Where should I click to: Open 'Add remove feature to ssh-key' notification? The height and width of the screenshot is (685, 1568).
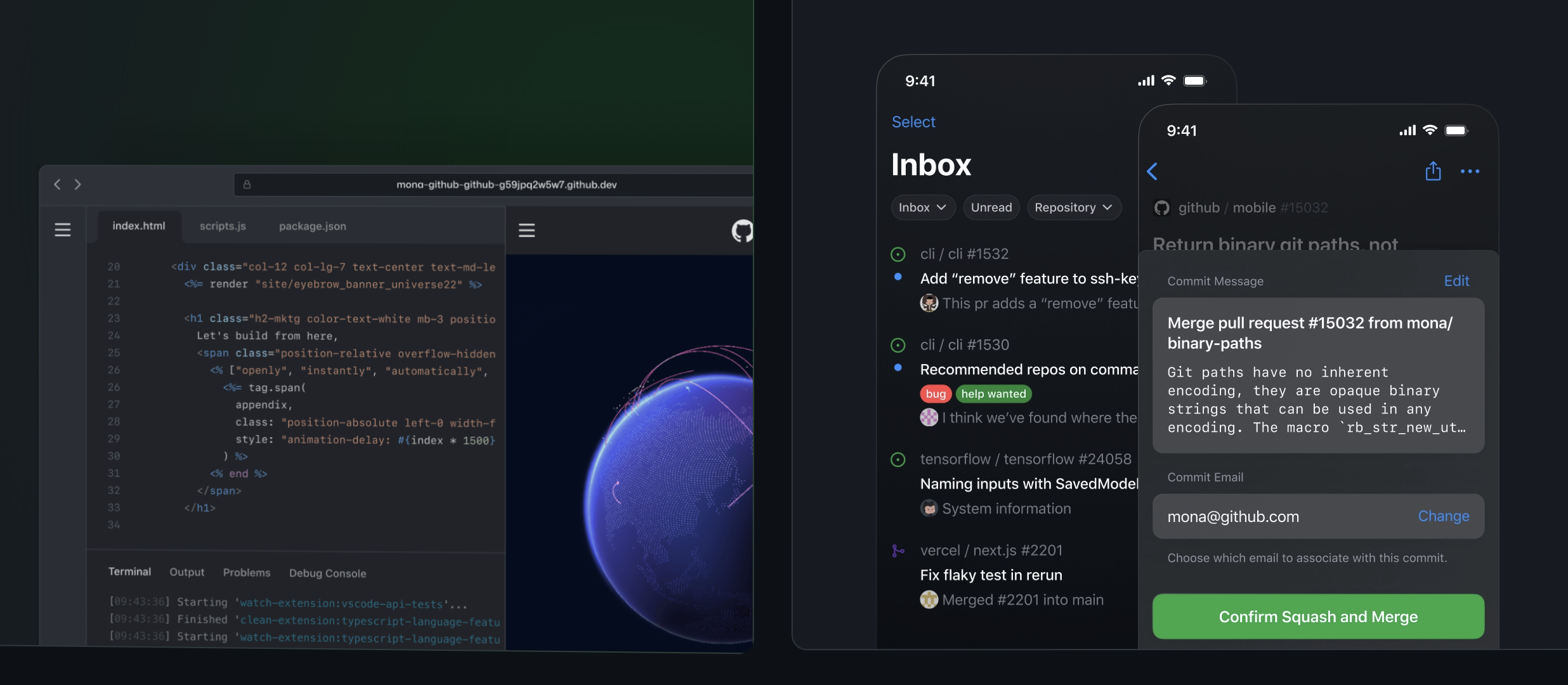[1029, 278]
